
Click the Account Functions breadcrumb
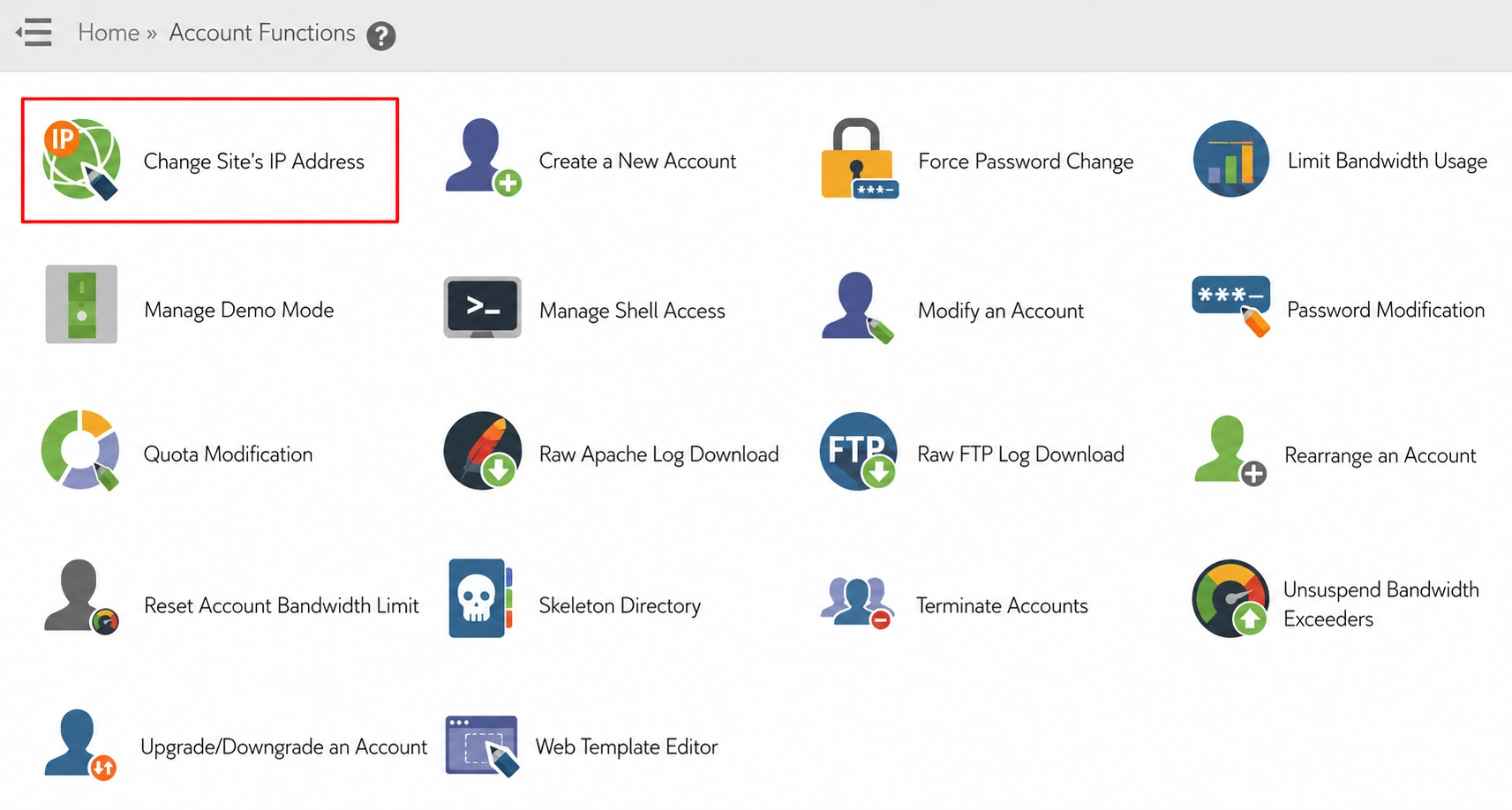point(262,33)
